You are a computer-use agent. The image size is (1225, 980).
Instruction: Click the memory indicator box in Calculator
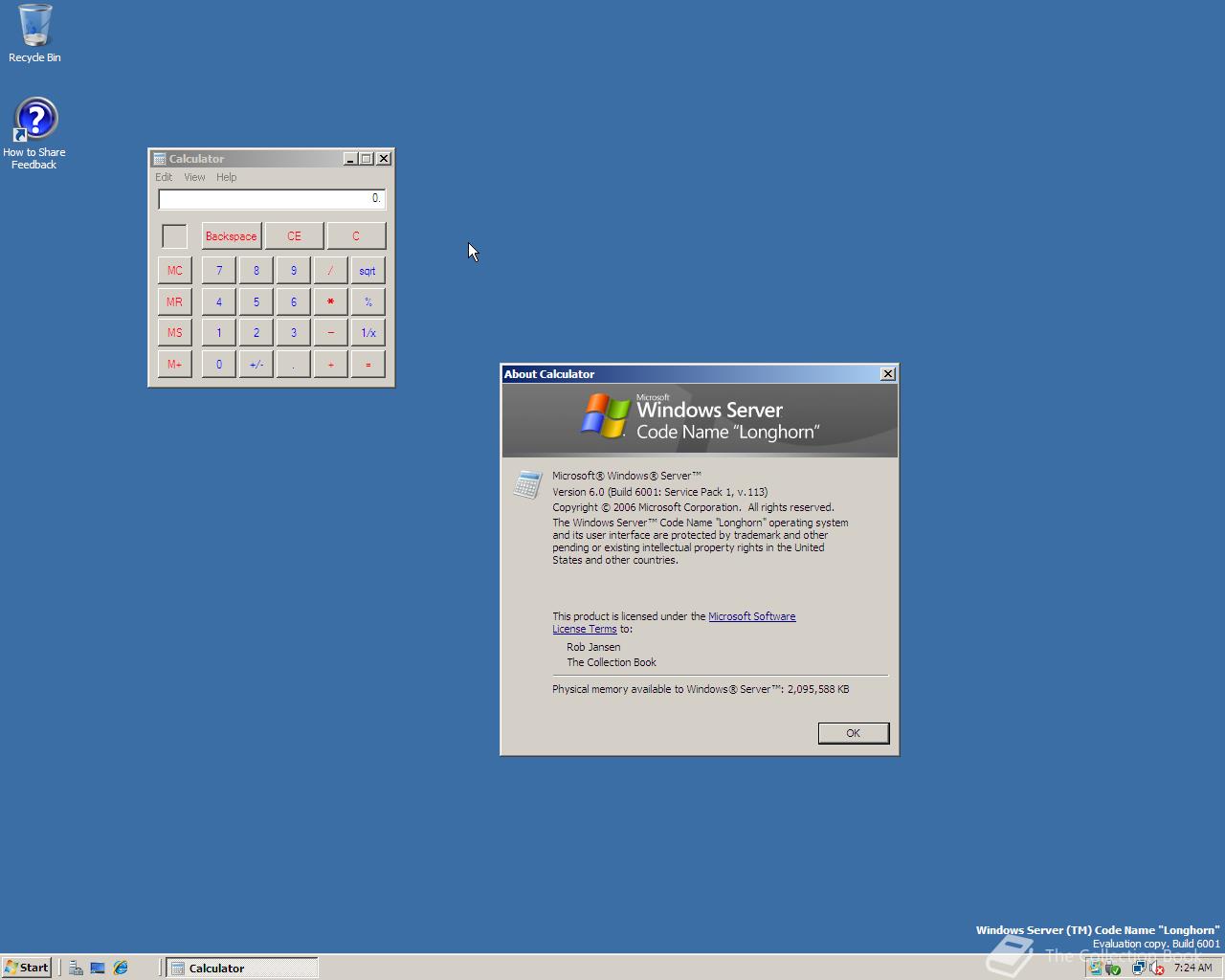[175, 236]
